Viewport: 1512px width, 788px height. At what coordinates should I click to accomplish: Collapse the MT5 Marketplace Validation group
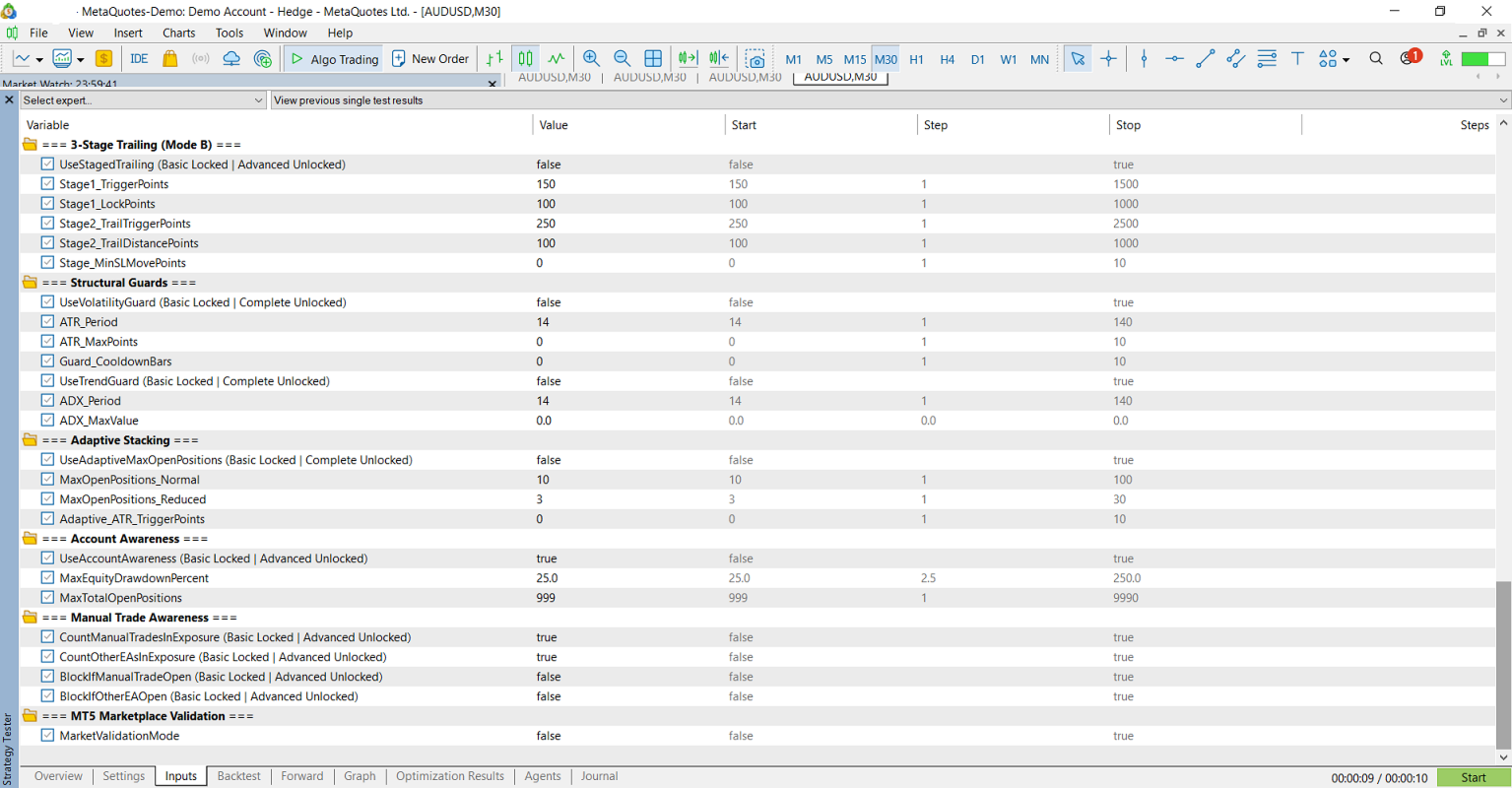[30, 716]
